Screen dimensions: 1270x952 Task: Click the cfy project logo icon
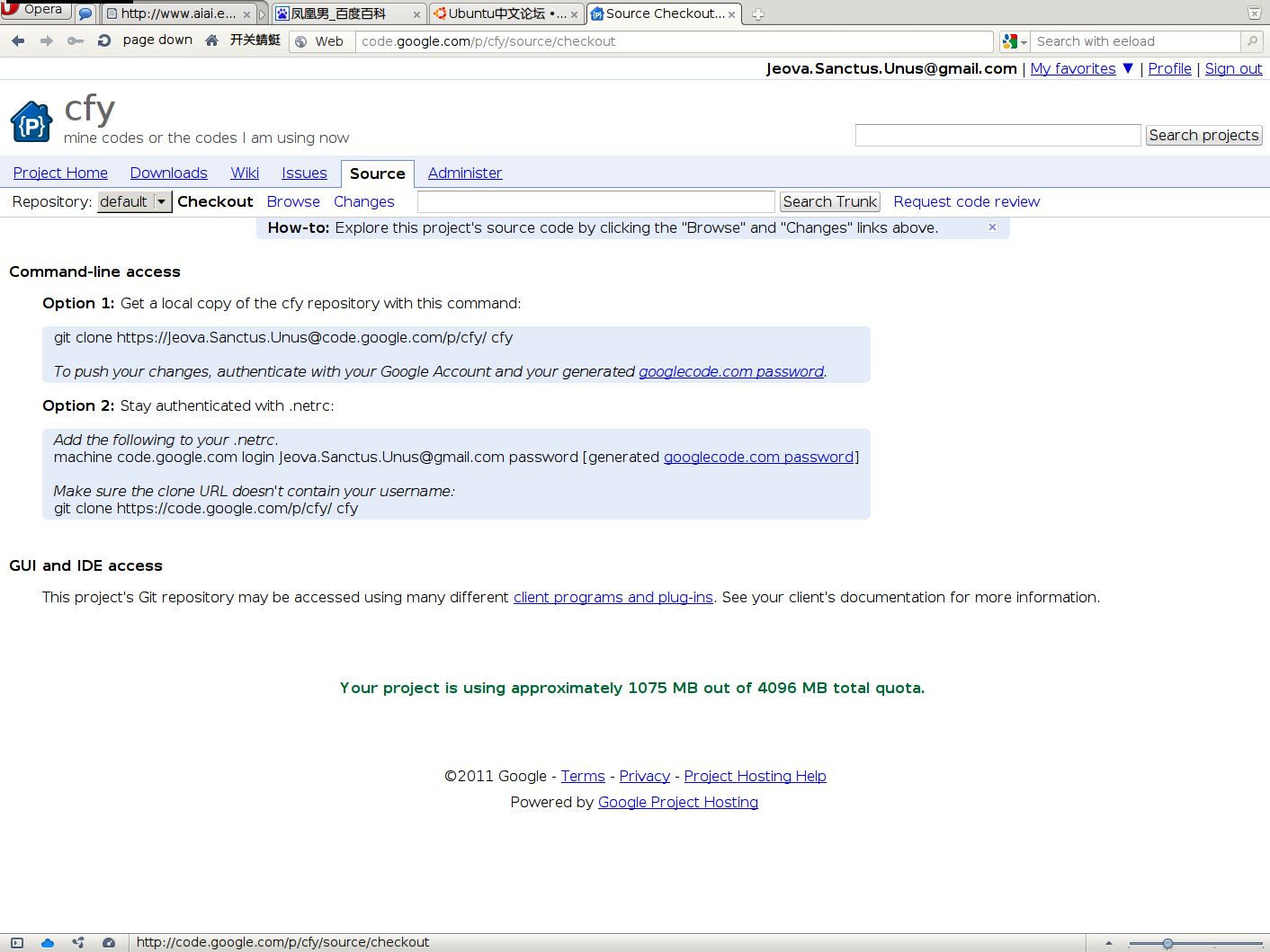tap(31, 121)
